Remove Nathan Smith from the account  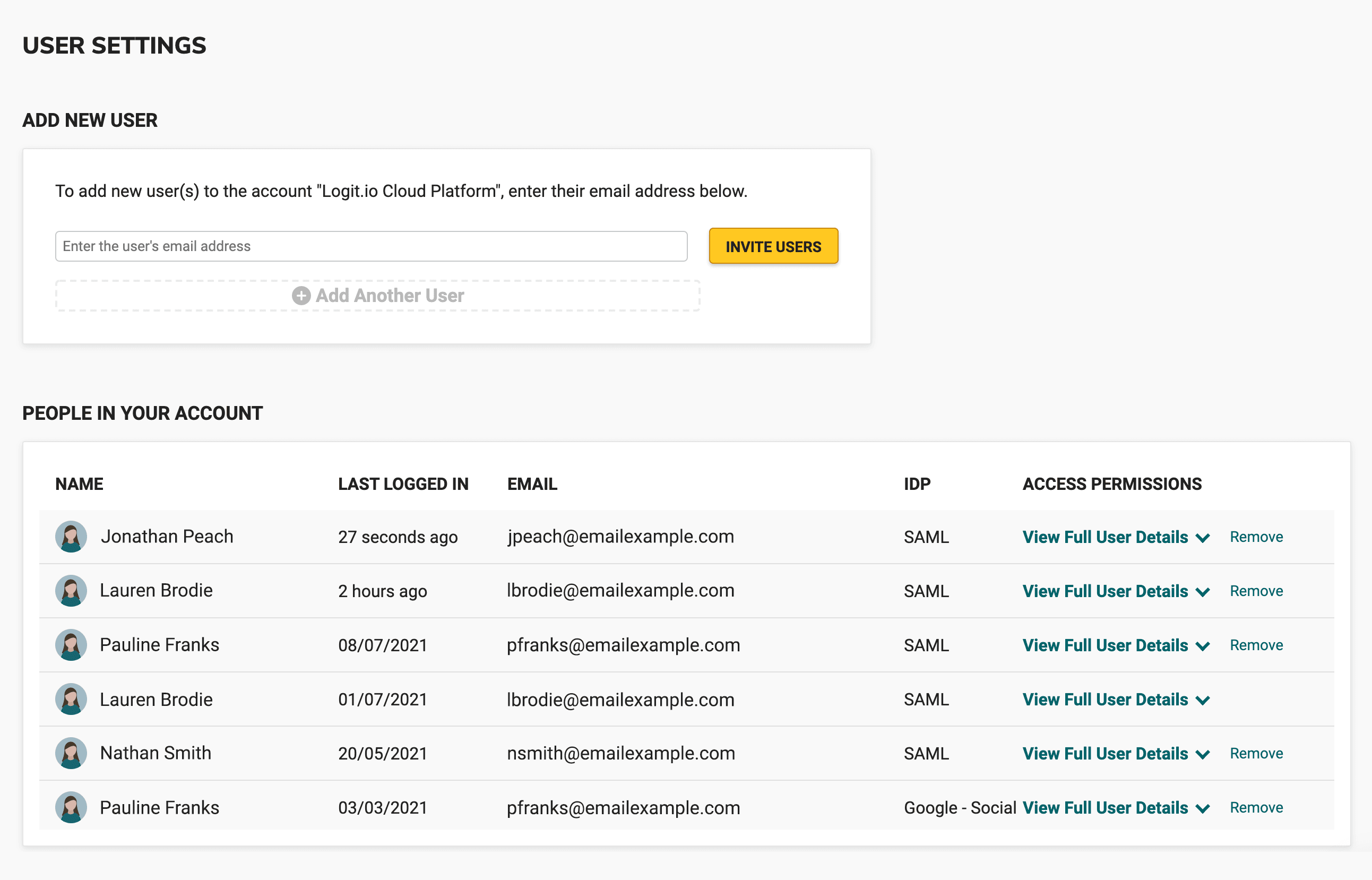click(x=1256, y=754)
